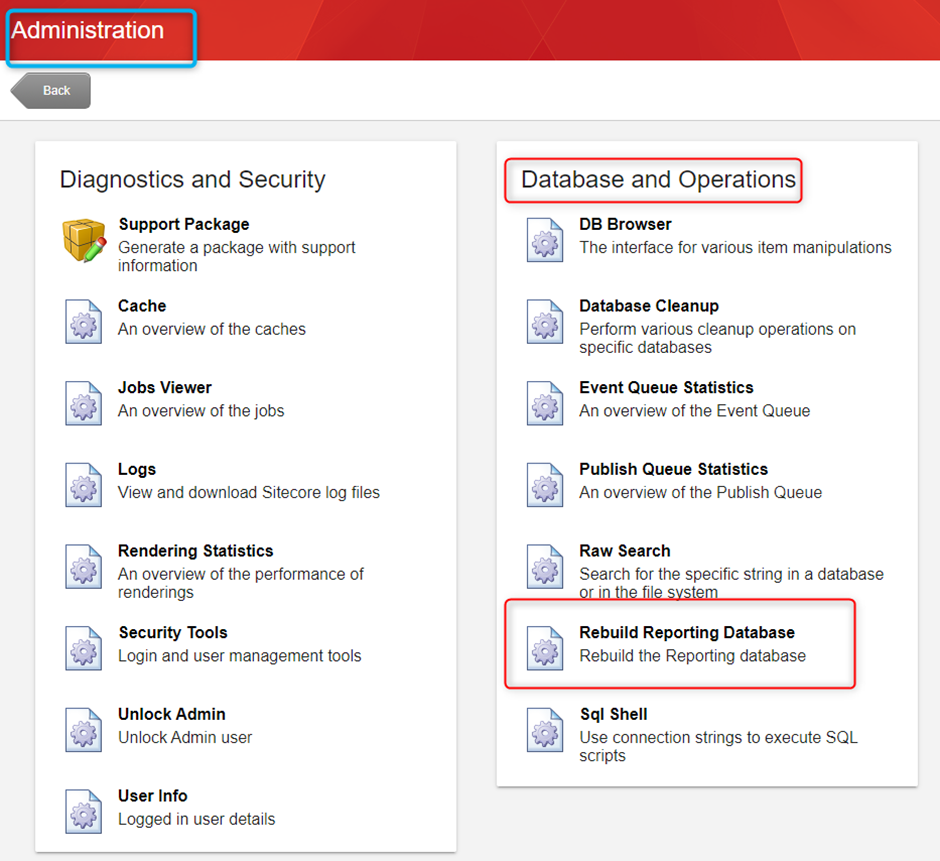Click the Database and Operations heading

(x=658, y=179)
